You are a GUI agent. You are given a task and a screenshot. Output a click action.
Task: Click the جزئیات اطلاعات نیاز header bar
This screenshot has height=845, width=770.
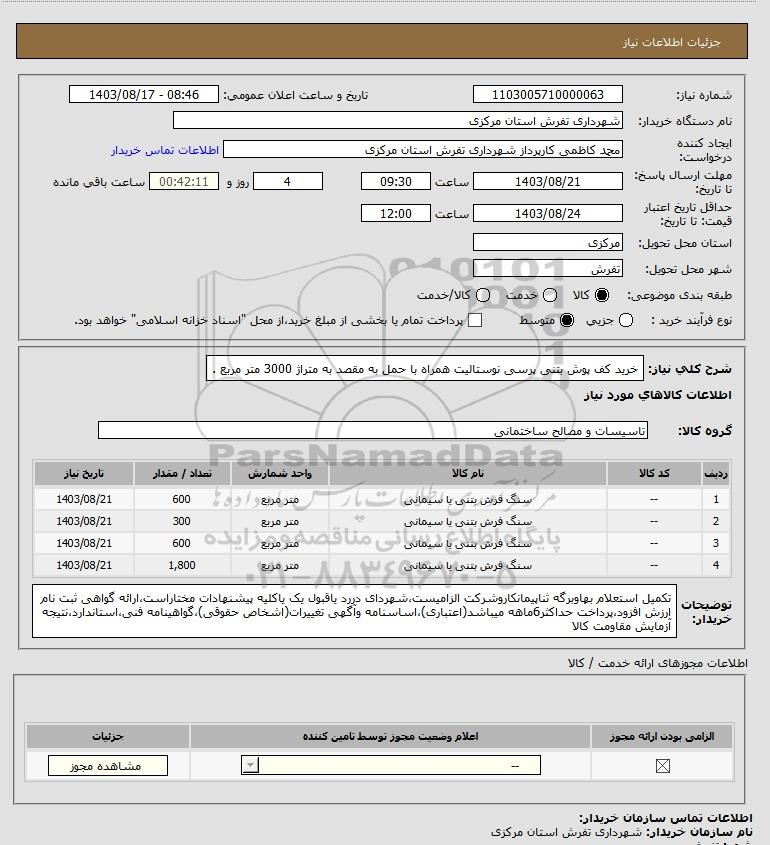coord(382,41)
